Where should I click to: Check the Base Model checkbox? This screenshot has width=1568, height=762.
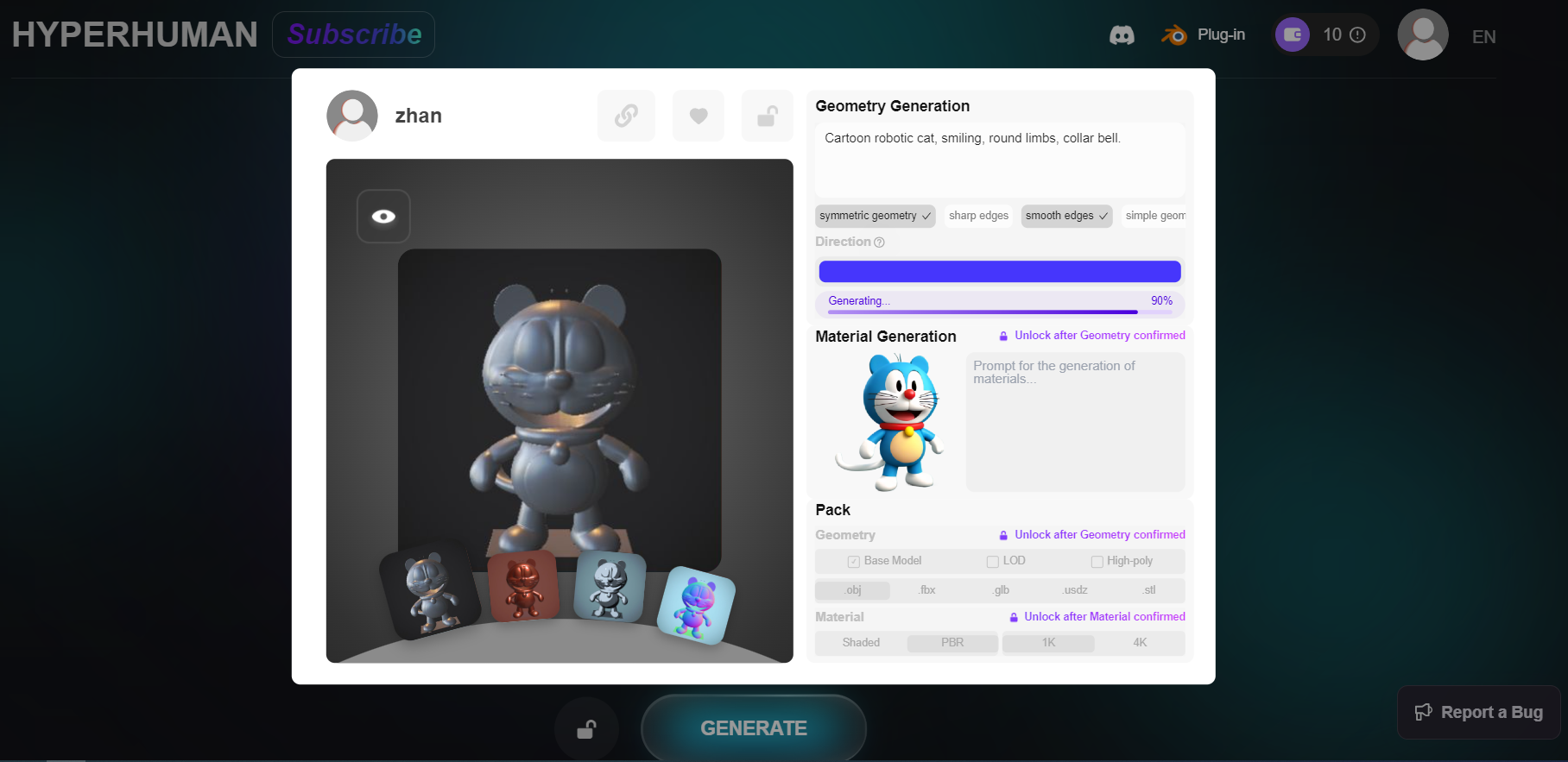(854, 562)
